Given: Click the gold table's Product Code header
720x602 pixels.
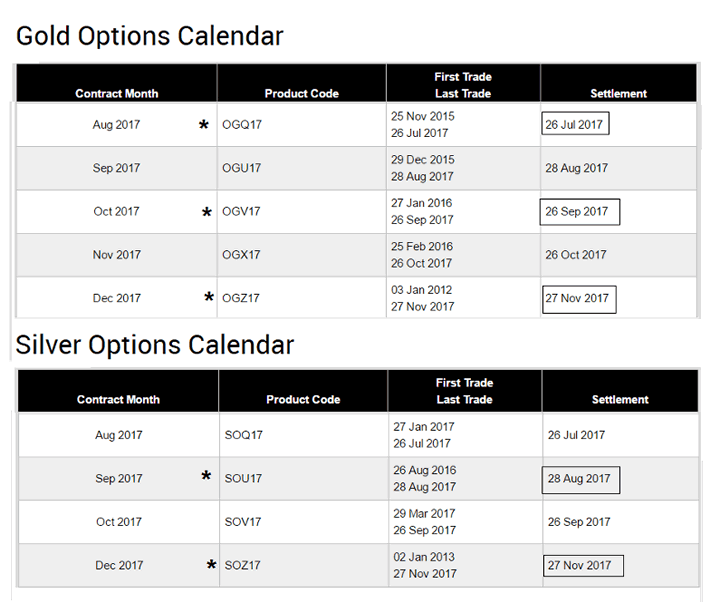Looking at the screenshot, I should click(301, 94).
